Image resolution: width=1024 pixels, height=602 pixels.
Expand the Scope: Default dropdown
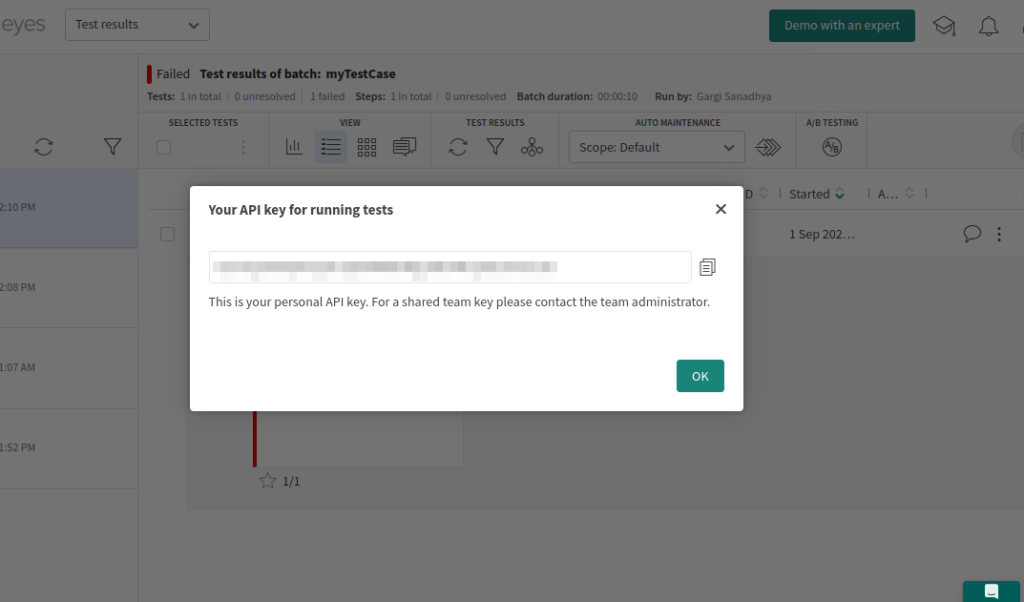[656, 147]
